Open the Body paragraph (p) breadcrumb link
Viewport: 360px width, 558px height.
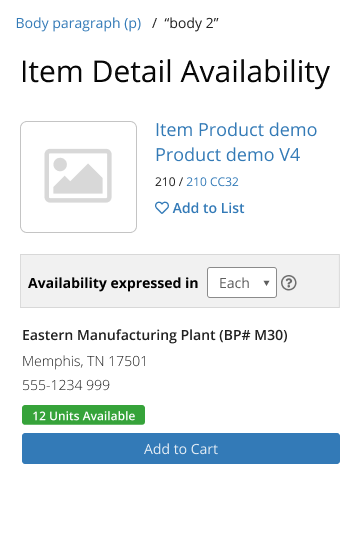(79, 23)
